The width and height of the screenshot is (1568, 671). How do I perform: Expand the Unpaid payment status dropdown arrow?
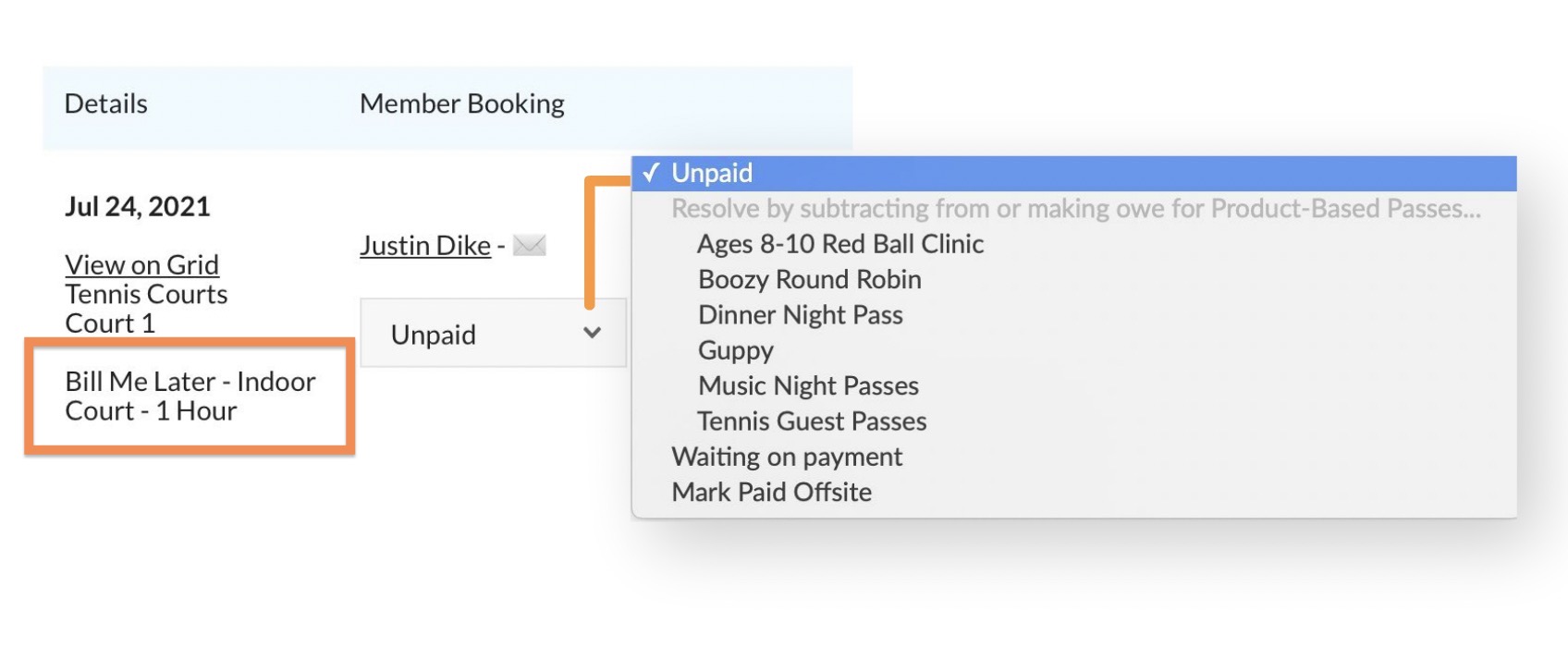[592, 333]
